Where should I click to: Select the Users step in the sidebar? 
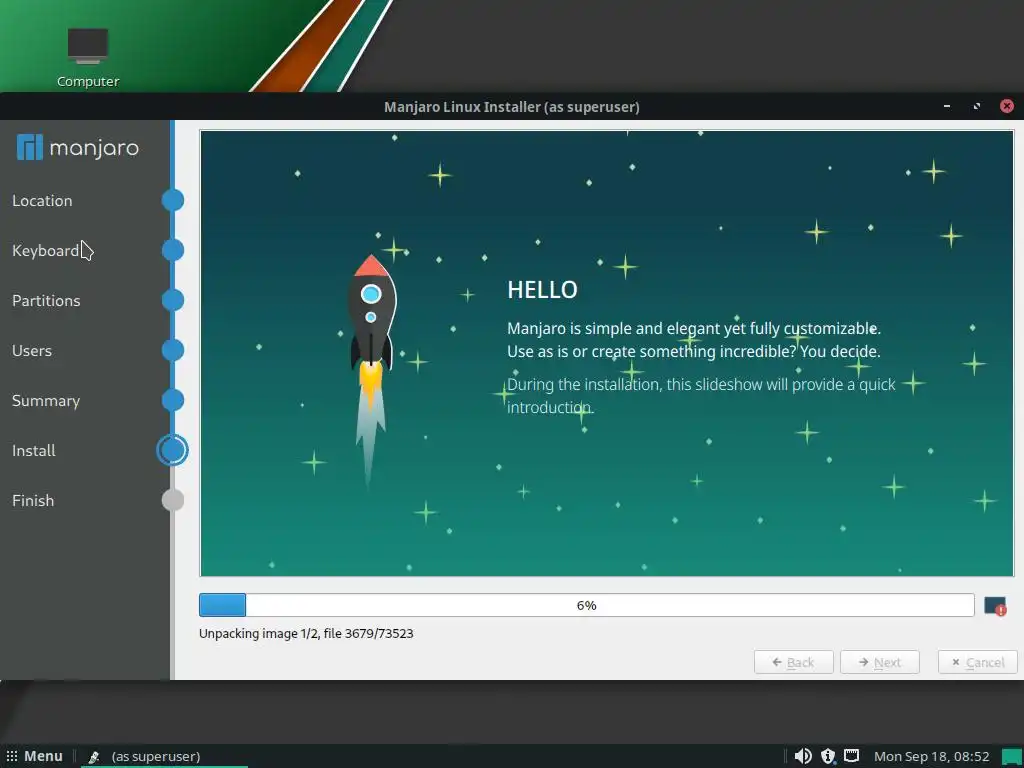click(x=31, y=351)
